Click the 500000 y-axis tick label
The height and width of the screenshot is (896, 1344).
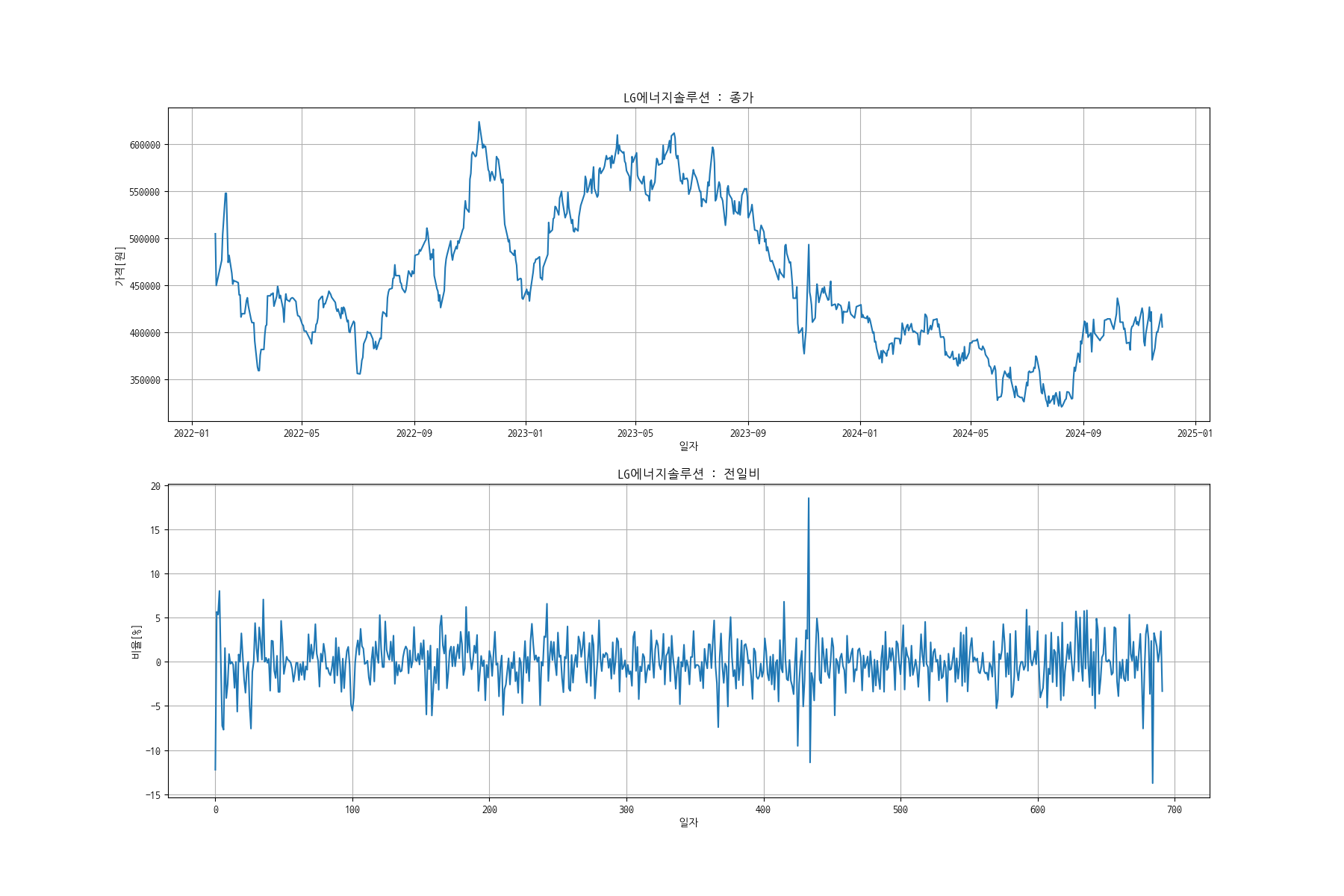(x=145, y=239)
